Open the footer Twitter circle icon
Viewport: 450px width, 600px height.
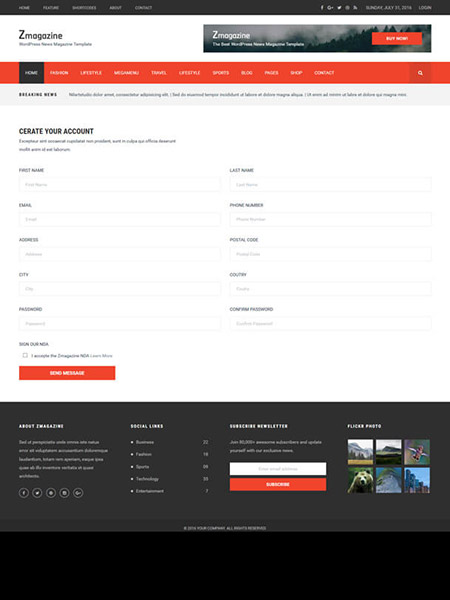(37, 493)
